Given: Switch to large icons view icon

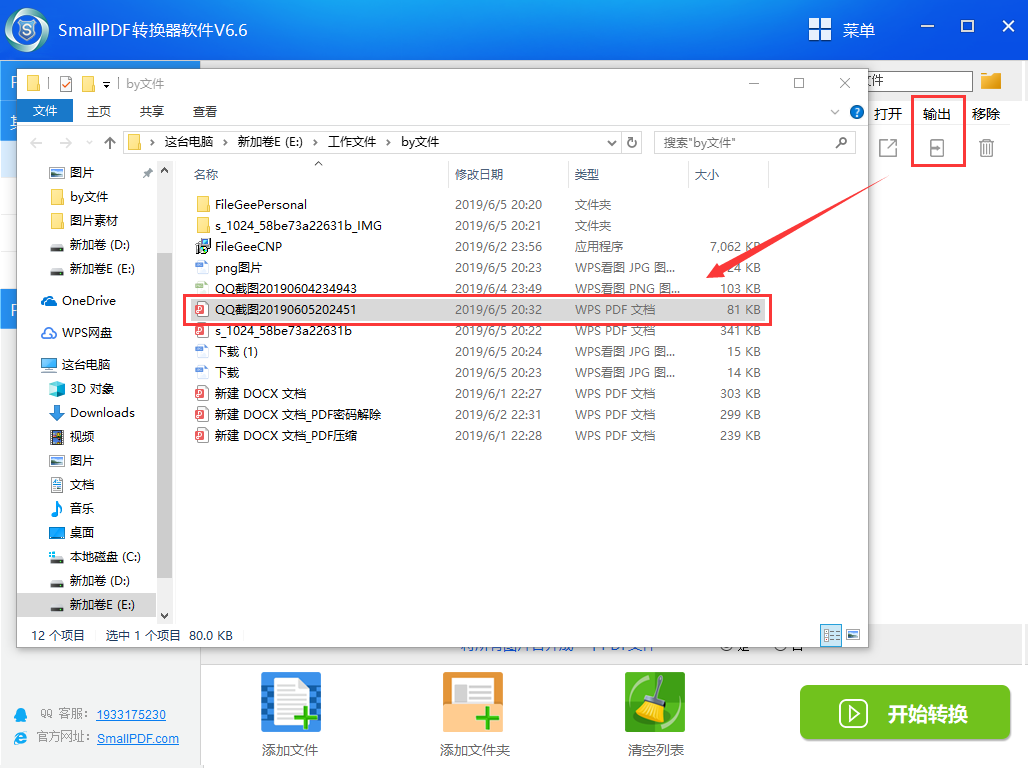Looking at the screenshot, I should pyautogui.click(x=853, y=635).
